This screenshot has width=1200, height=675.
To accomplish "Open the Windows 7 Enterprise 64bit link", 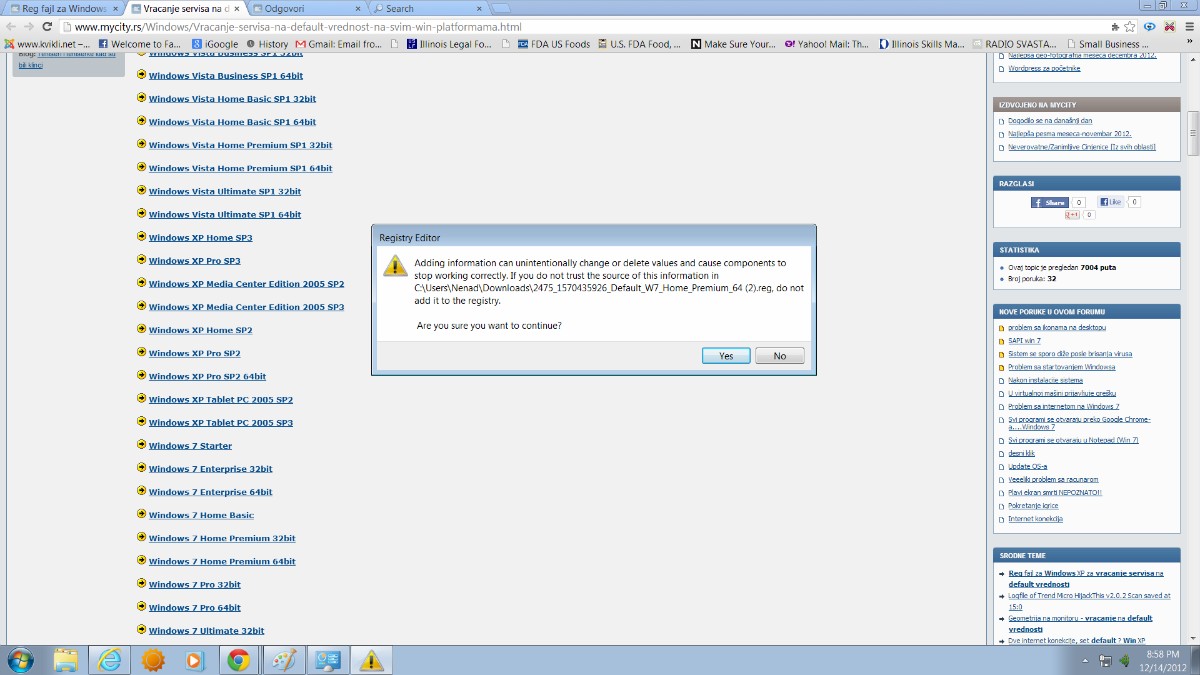I will click(x=211, y=492).
